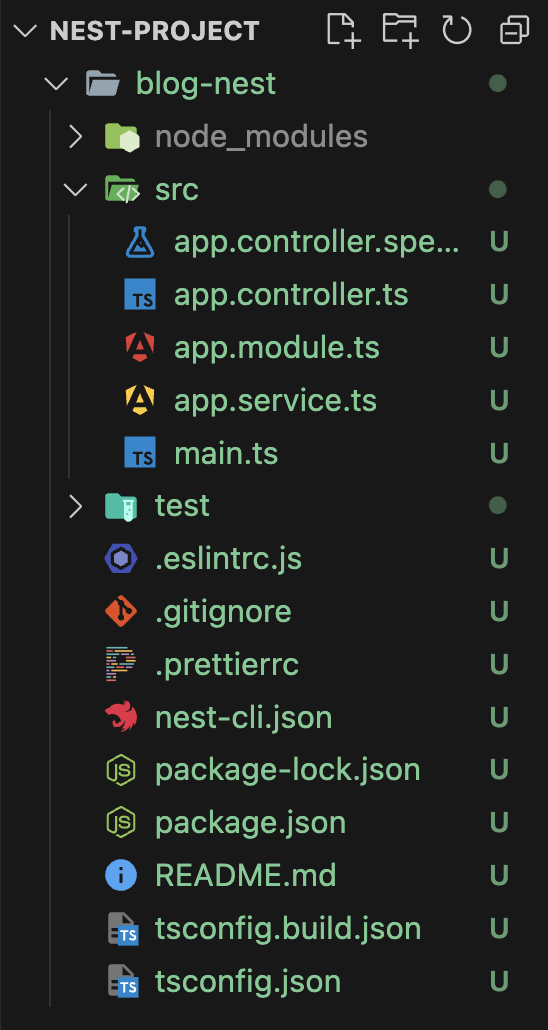Viewport: 548px width, 1030px height.
Task: Open app.service.ts file
Action: tap(275, 401)
